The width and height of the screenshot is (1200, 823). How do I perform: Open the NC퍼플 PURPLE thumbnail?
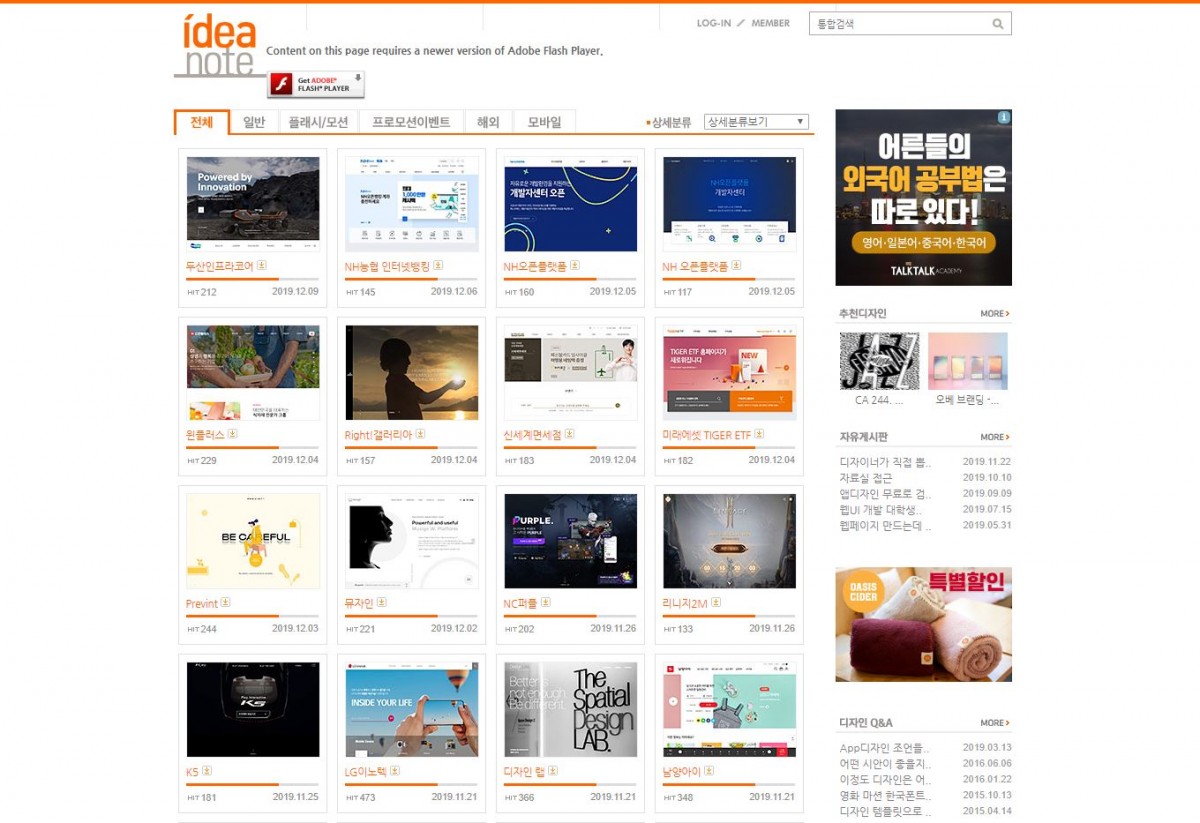point(571,541)
